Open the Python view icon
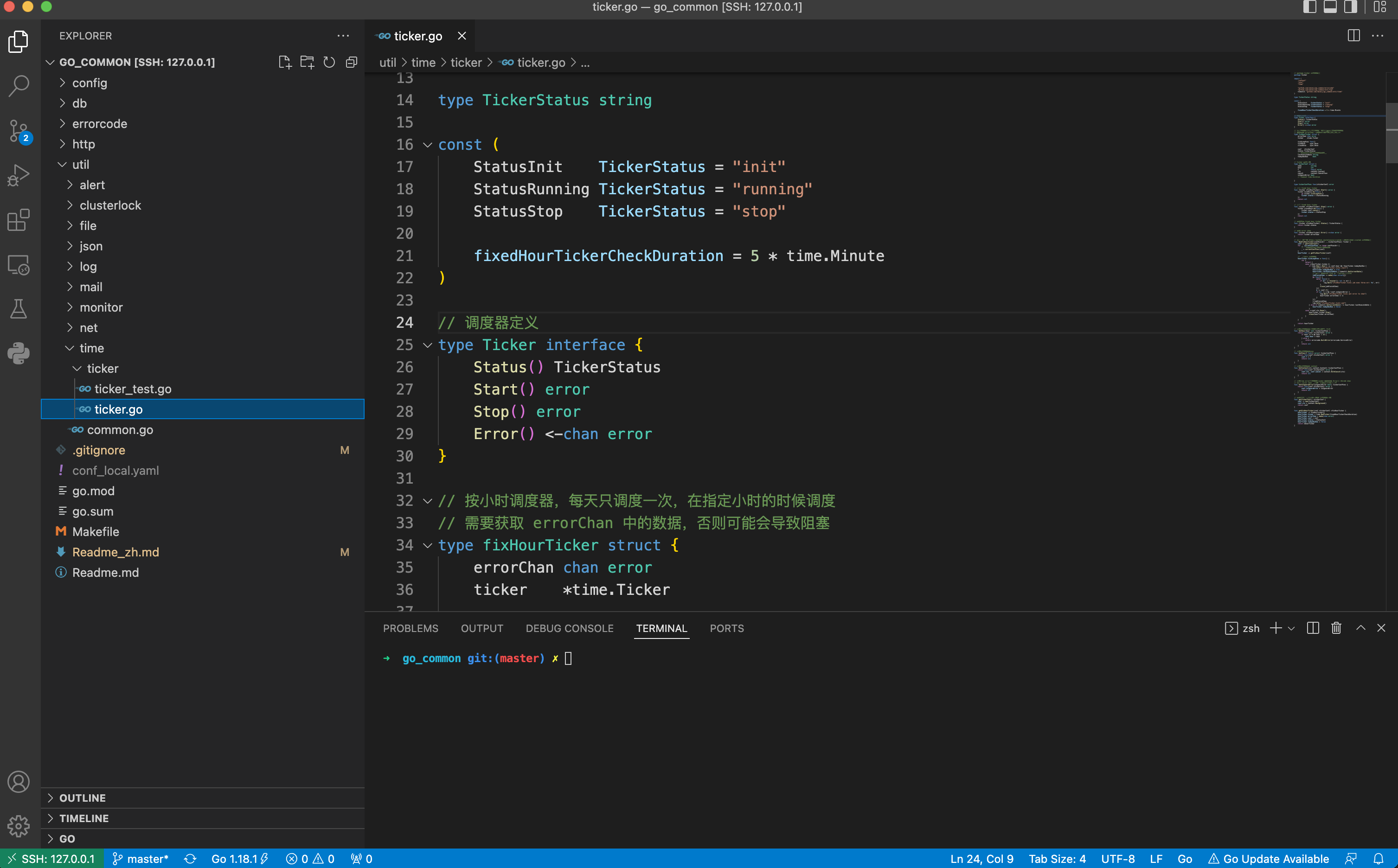 pyautogui.click(x=19, y=353)
